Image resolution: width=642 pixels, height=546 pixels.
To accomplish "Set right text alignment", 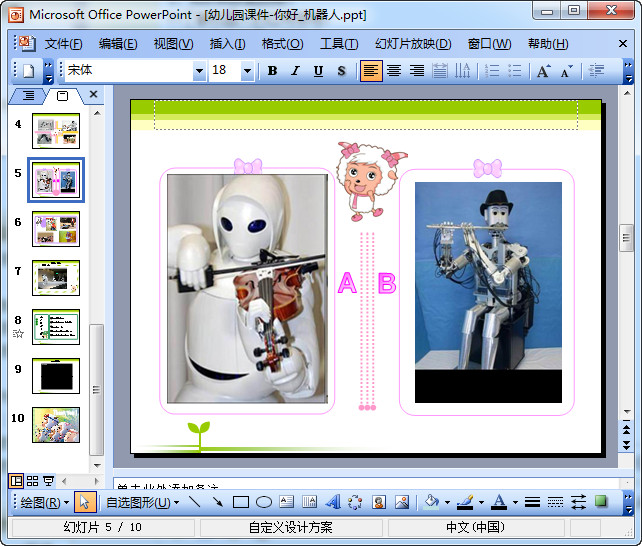I will click(x=417, y=71).
